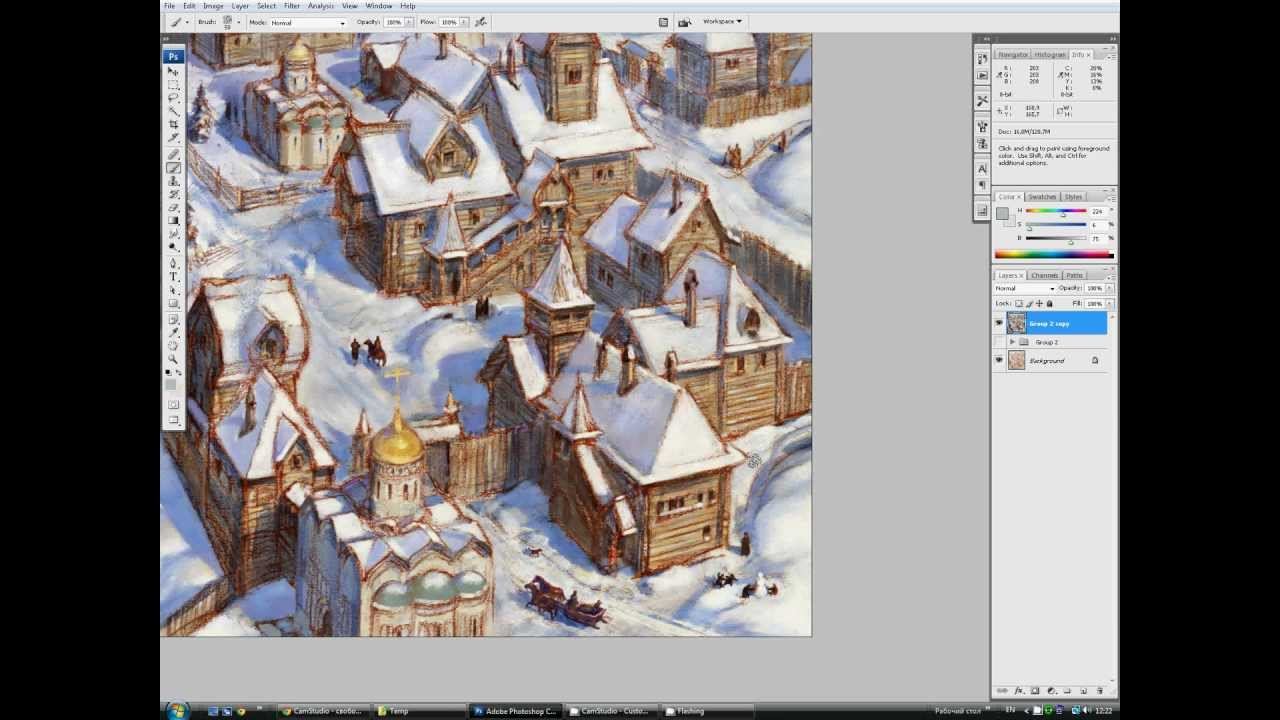Switch to the Channels tab
The image size is (1280, 720).
pyautogui.click(x=1045, y=275)
